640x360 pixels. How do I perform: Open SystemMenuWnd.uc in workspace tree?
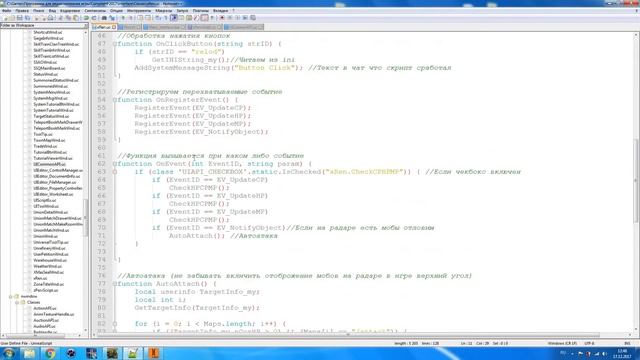pos(51,92)
